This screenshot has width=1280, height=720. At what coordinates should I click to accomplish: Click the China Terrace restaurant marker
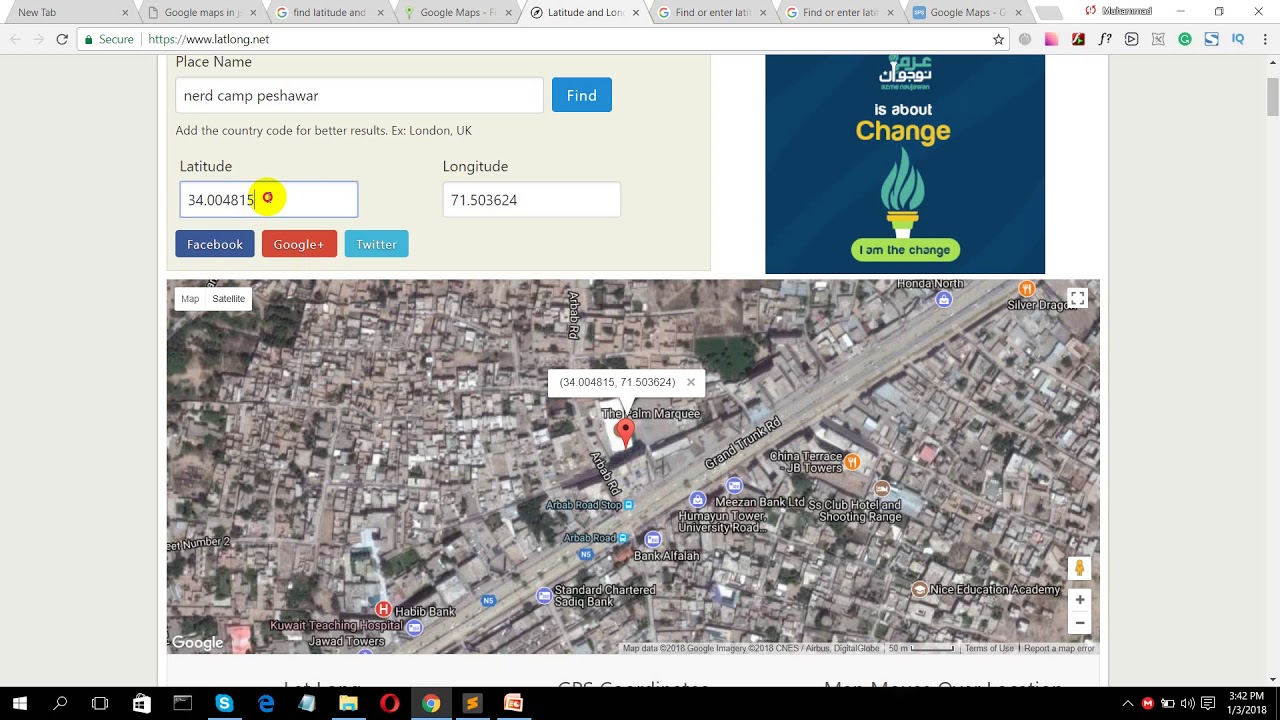pyautogui.click(x=852, y=461)
